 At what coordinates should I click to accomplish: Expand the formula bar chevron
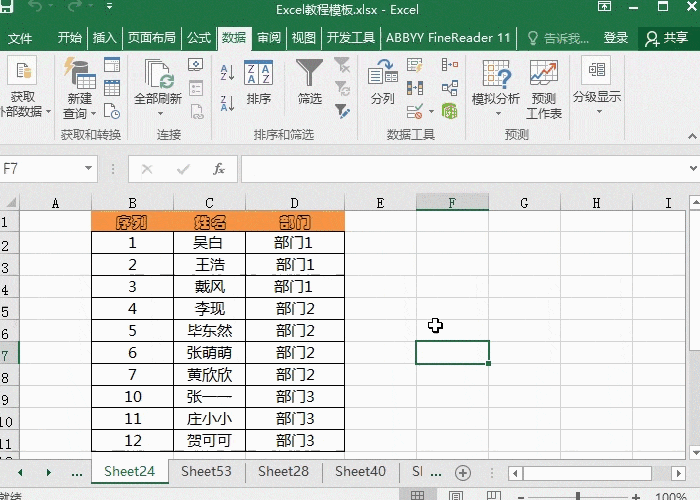pyautogui.click(x=693, y=168)
